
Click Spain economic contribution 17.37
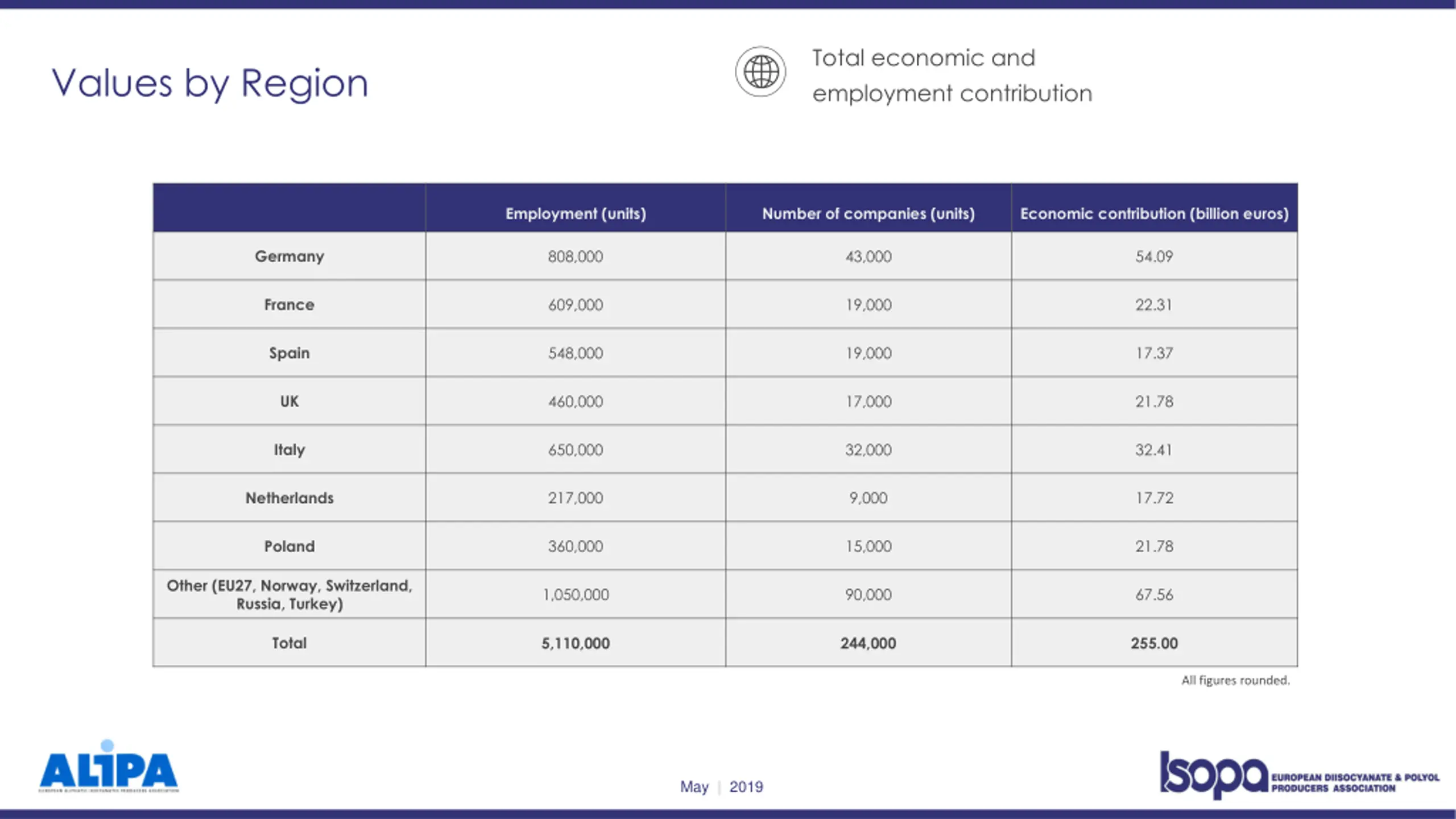pyautogui.click(x=1155, y=353)
